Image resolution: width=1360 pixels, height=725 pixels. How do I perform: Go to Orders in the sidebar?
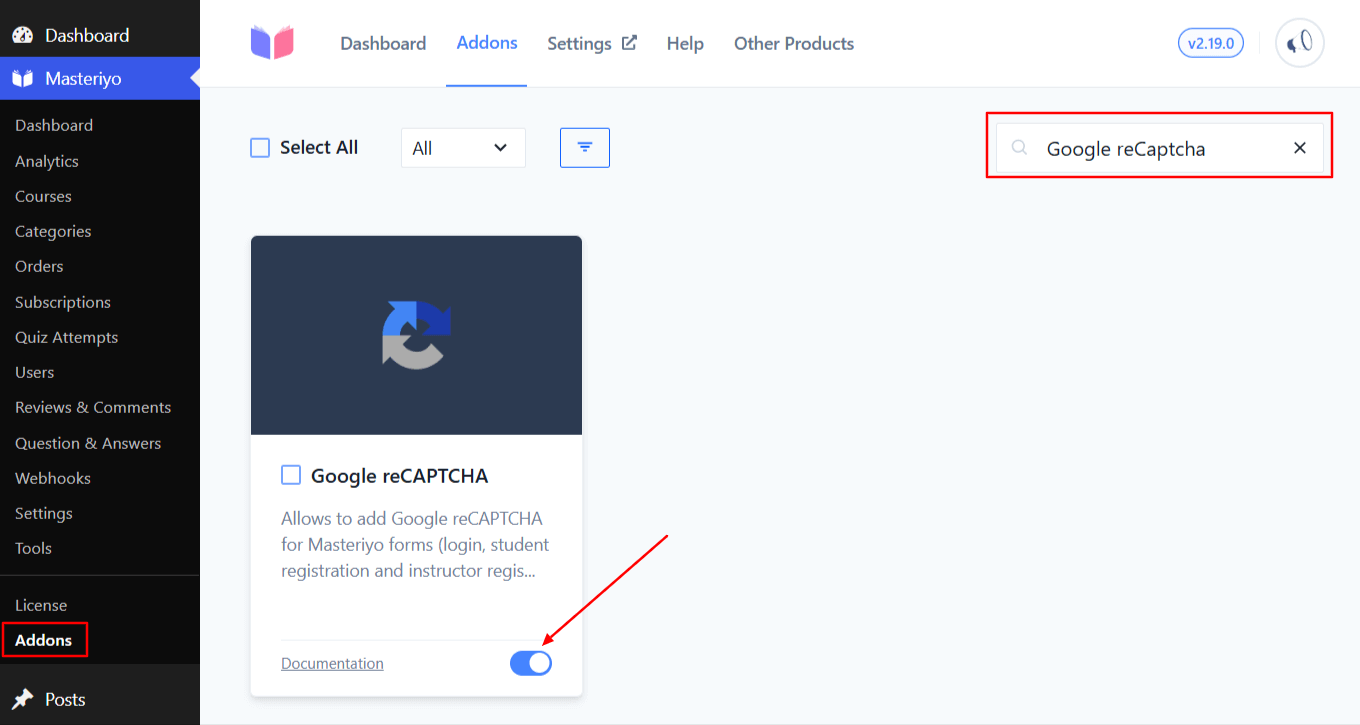(x=39, y=266)
